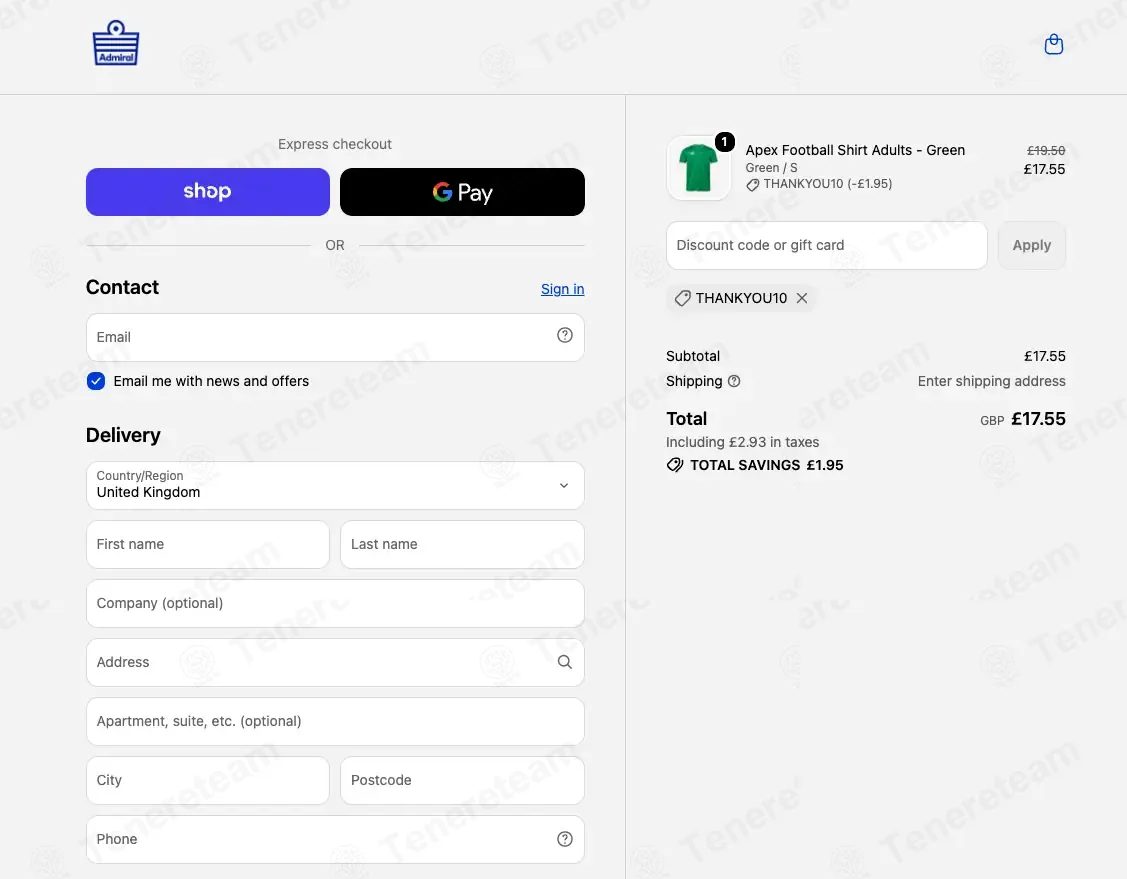Focus the Apartment, suite field
The height and width of the screenshot is (879, 1127).
[335, 721]
